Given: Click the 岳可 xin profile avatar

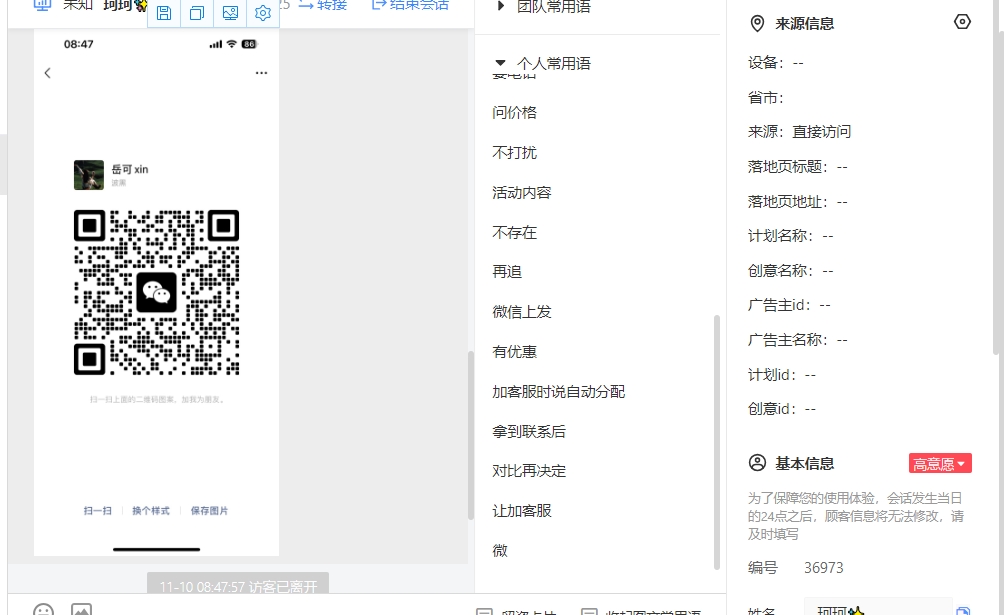Looking at the screenshot, I should pos(89,175).
